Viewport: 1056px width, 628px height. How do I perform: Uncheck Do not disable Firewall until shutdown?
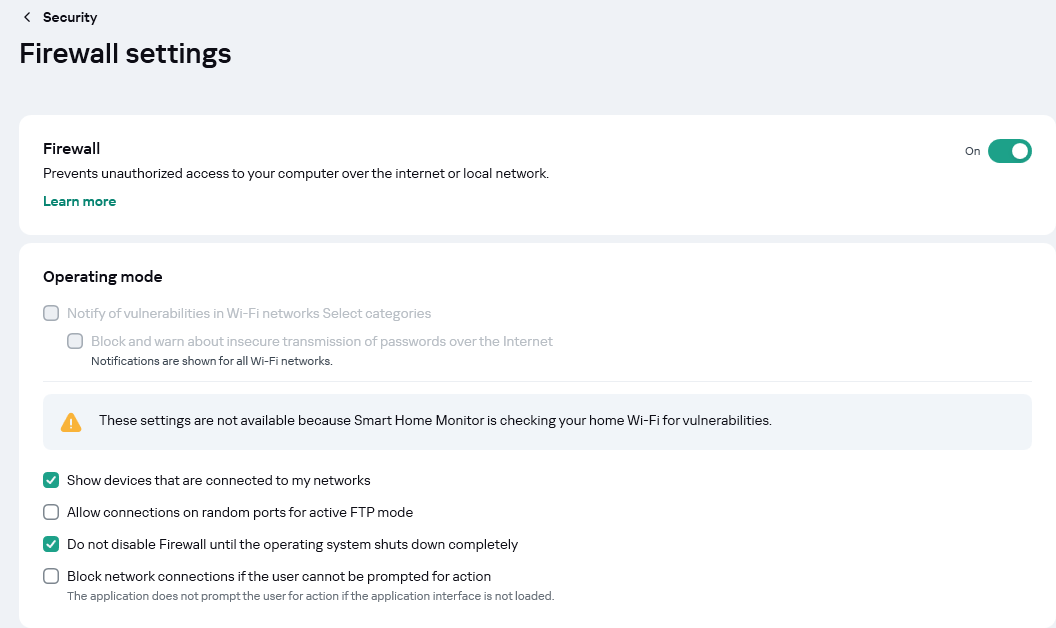coord(51,545)
